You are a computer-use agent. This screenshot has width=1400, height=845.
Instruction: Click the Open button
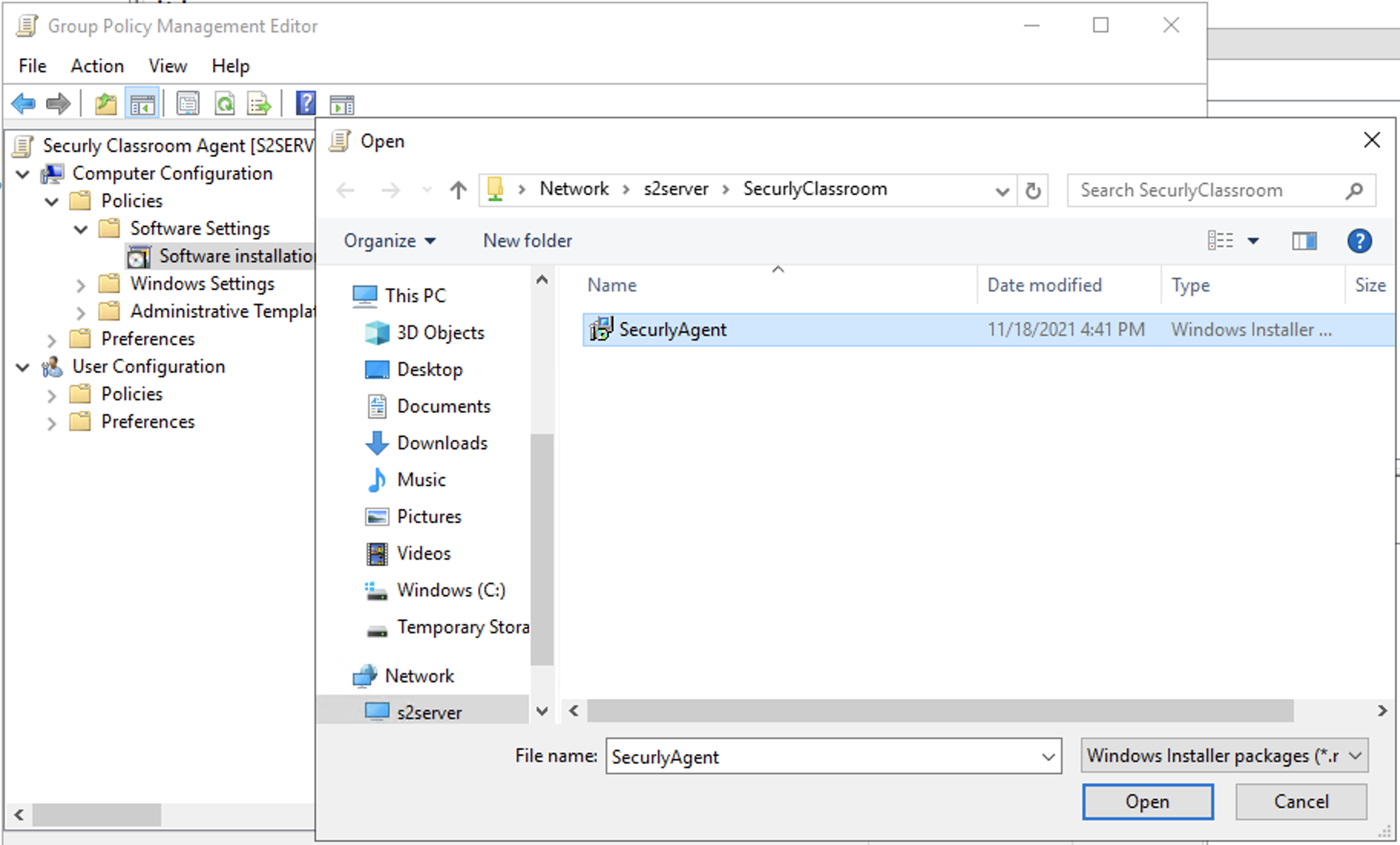[x=1148, y=801]
